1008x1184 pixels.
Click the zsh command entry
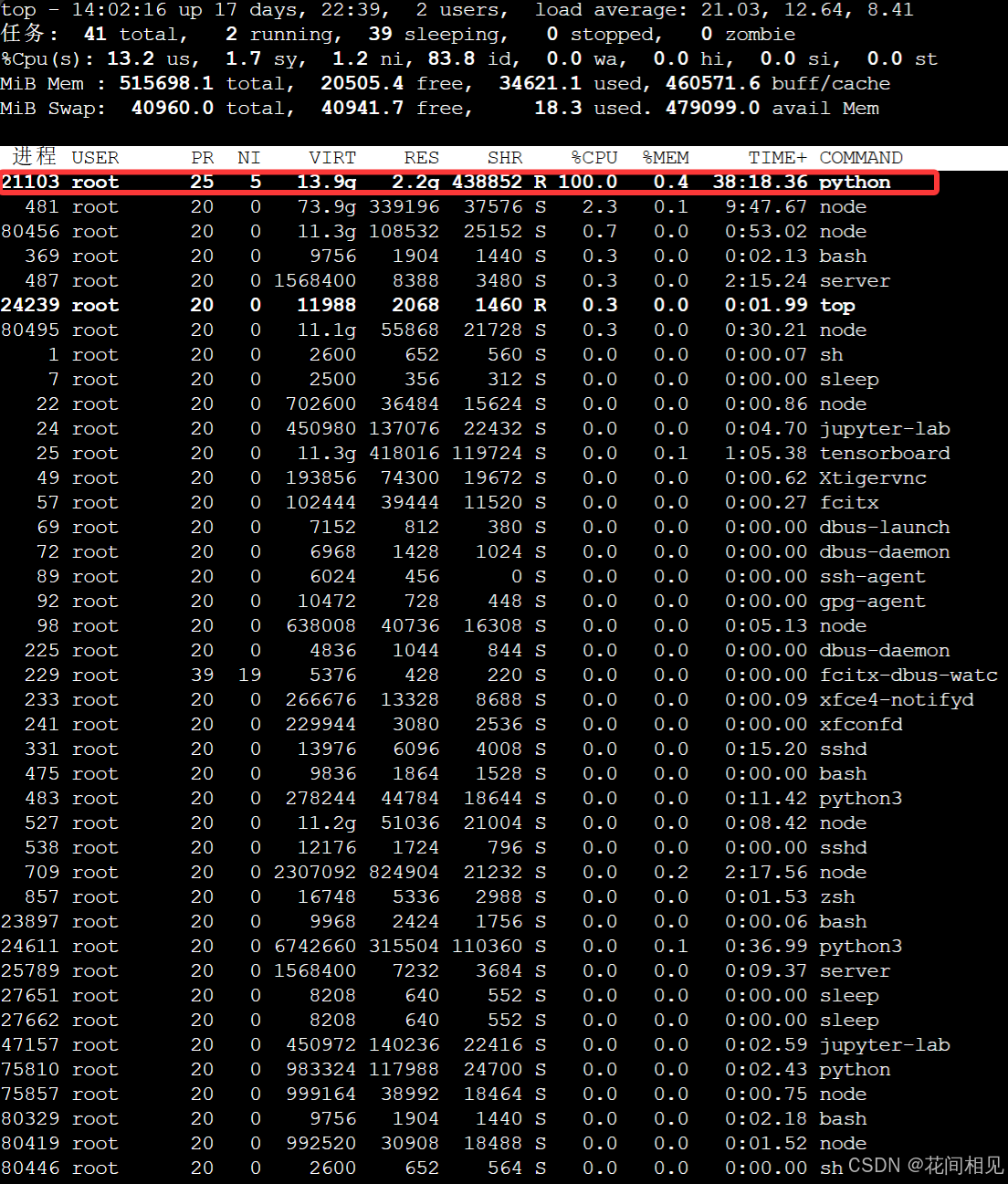tap(837, 896)
